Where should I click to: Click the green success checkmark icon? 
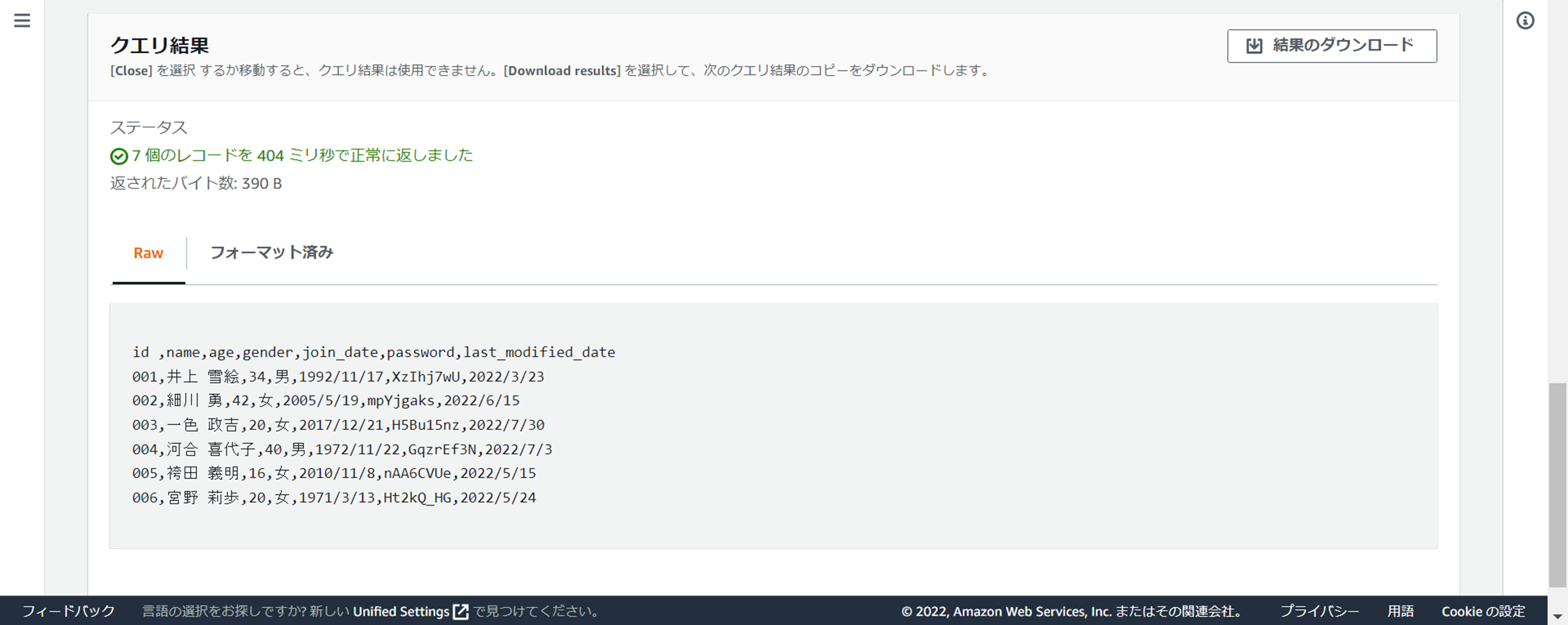(x=119, y=156)
